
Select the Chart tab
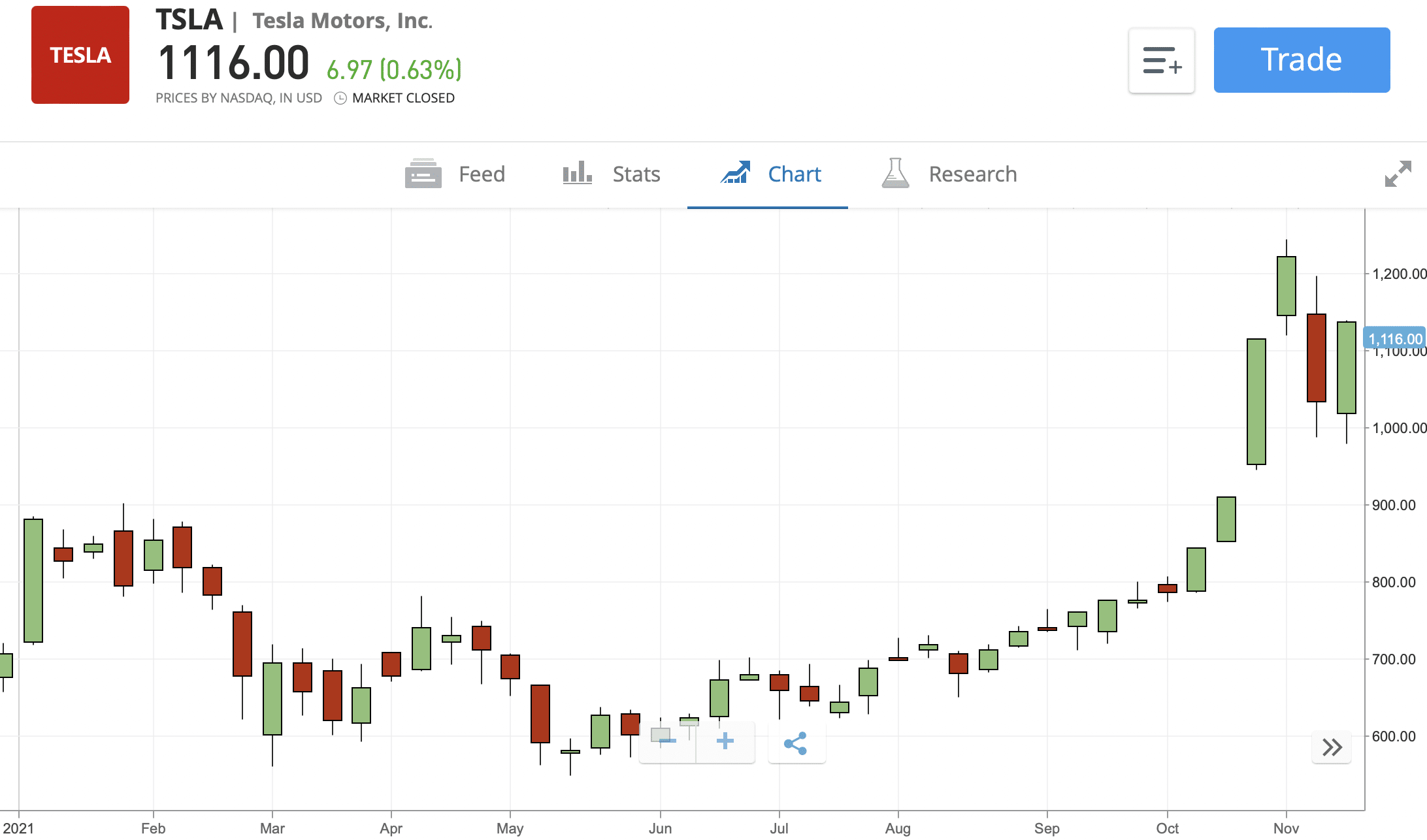tap(768, 174)
